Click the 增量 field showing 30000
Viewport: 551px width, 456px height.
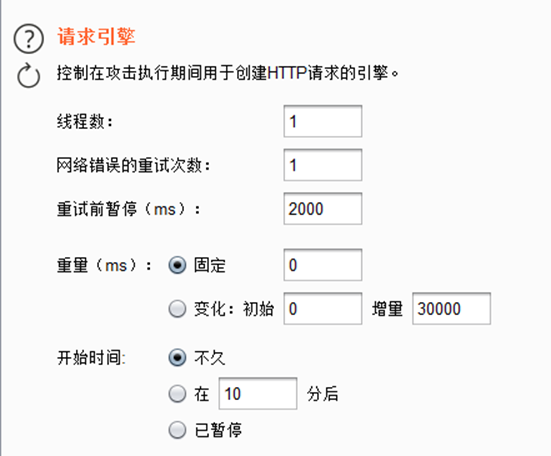pyautogui.click(x=452, y=308)
